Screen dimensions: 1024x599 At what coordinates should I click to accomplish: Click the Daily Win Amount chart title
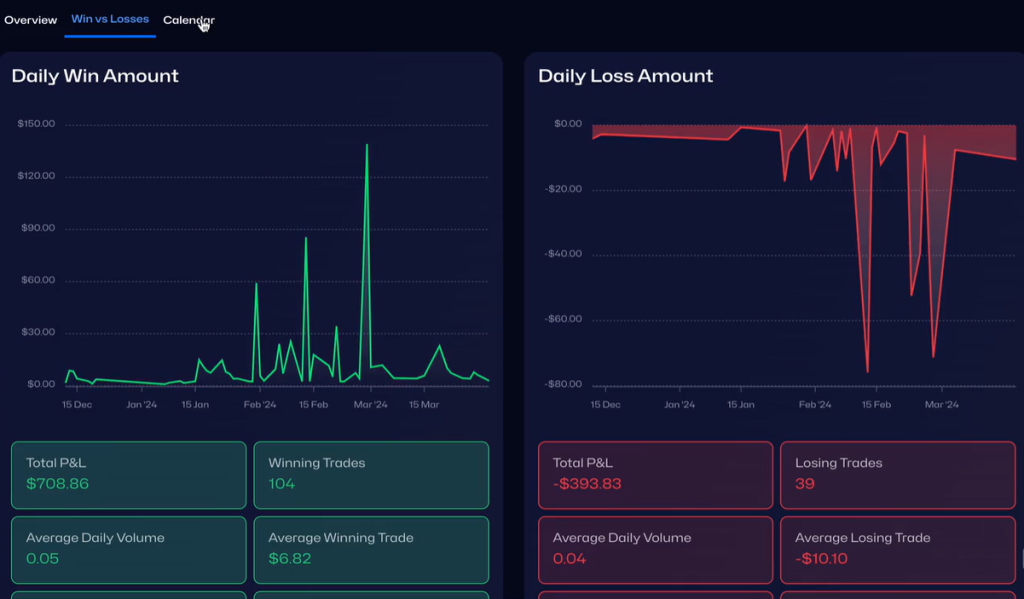click(x=95, y=76)
